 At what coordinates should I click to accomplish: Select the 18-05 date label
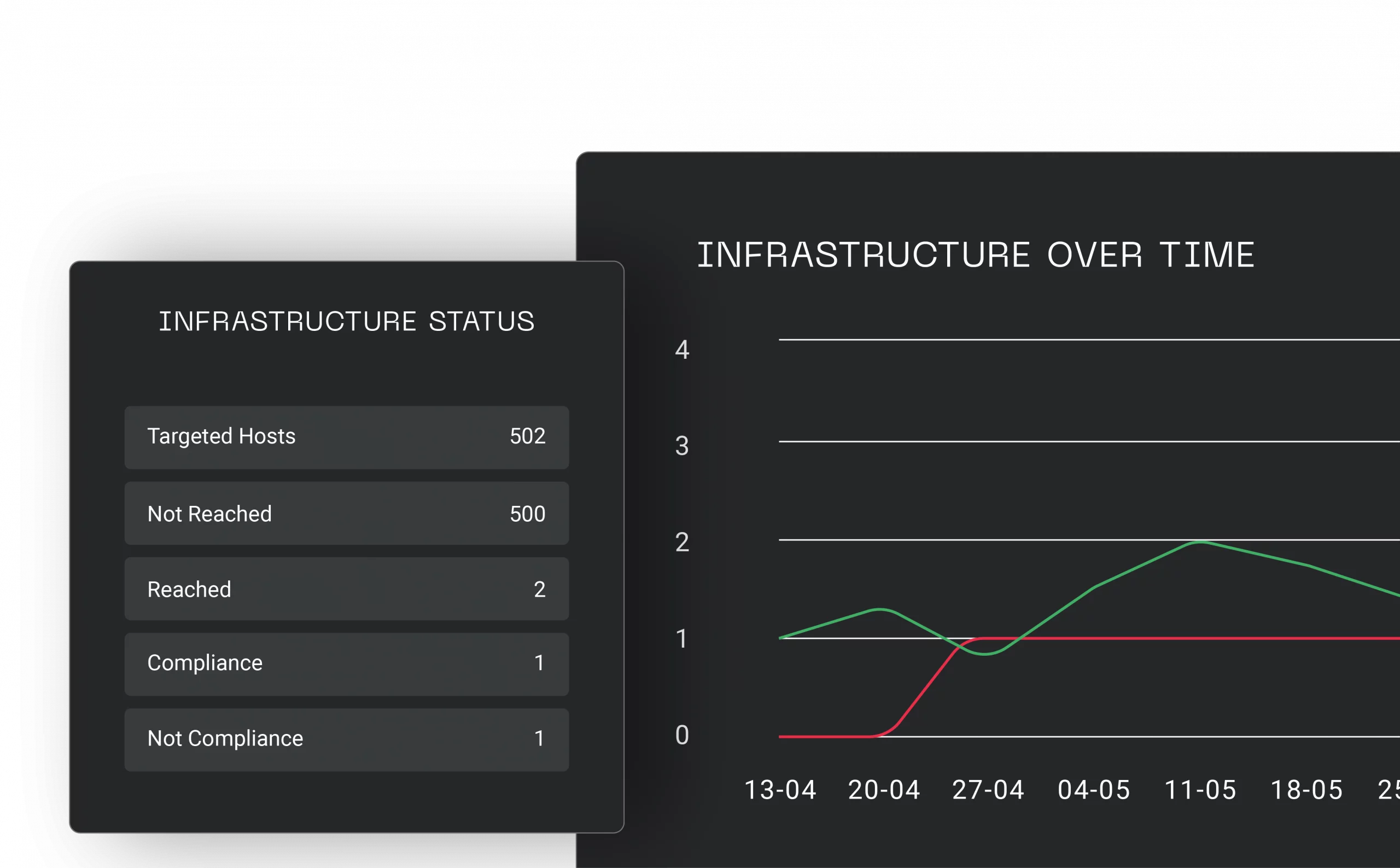coord(1306,790)
